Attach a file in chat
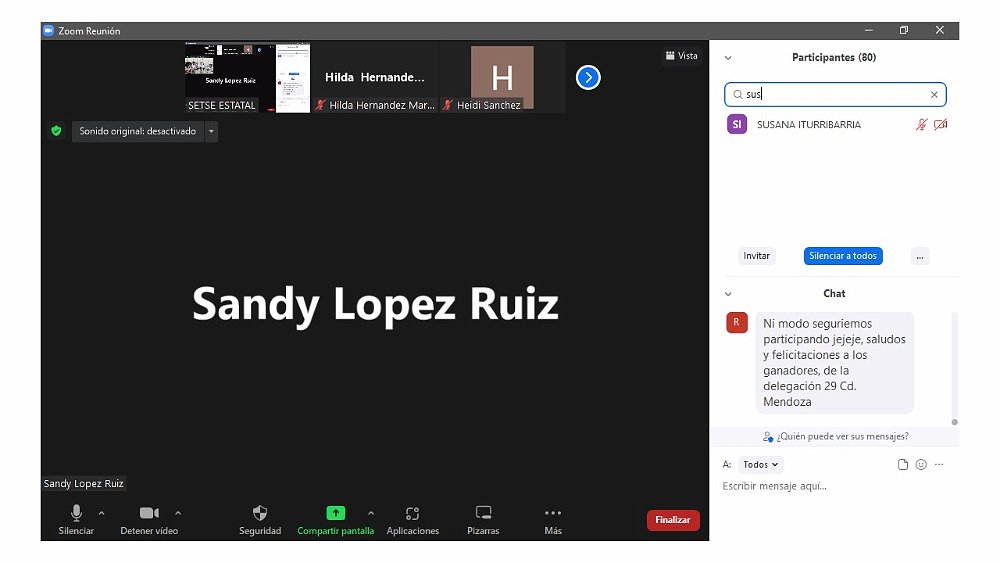This screenshot has width=1000, height=563. click(x=903, y=465)
